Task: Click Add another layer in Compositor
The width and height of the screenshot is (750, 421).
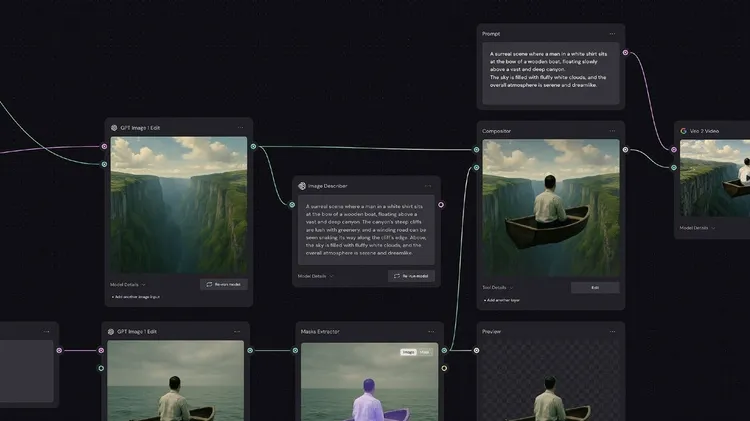Action: coord(504,299)
